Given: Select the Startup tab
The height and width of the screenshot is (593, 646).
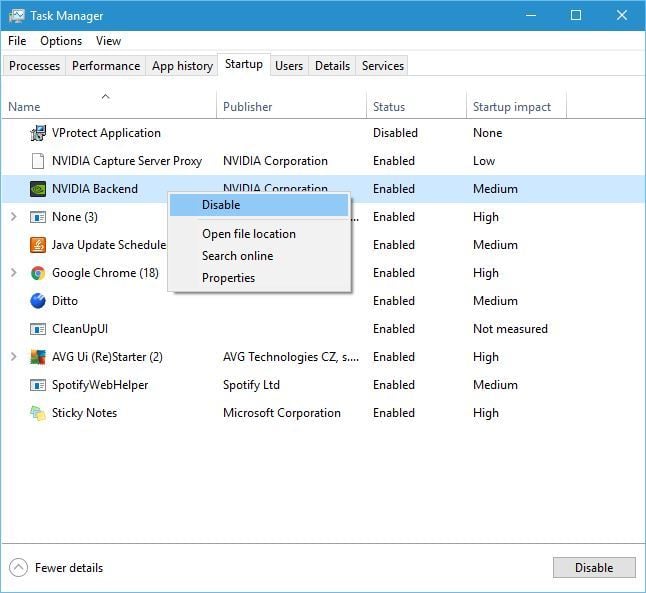Looking at the screenshot, I should tap(244, 64).
